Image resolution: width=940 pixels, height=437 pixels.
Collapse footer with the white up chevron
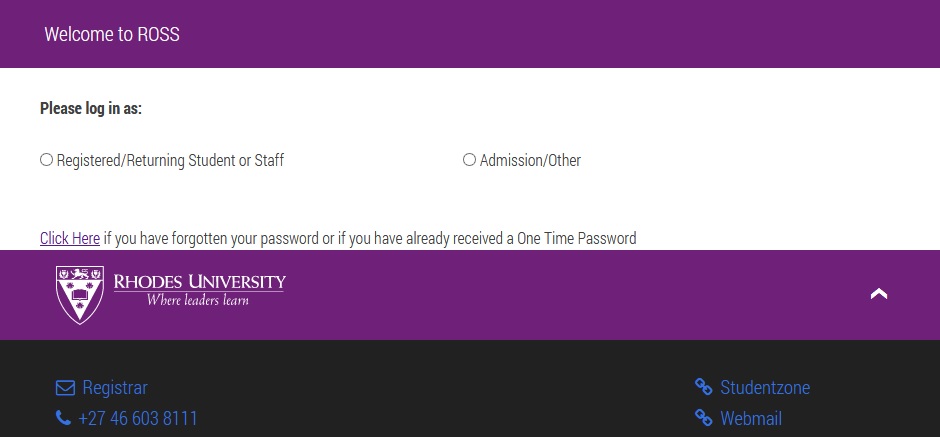pos(879,294)
